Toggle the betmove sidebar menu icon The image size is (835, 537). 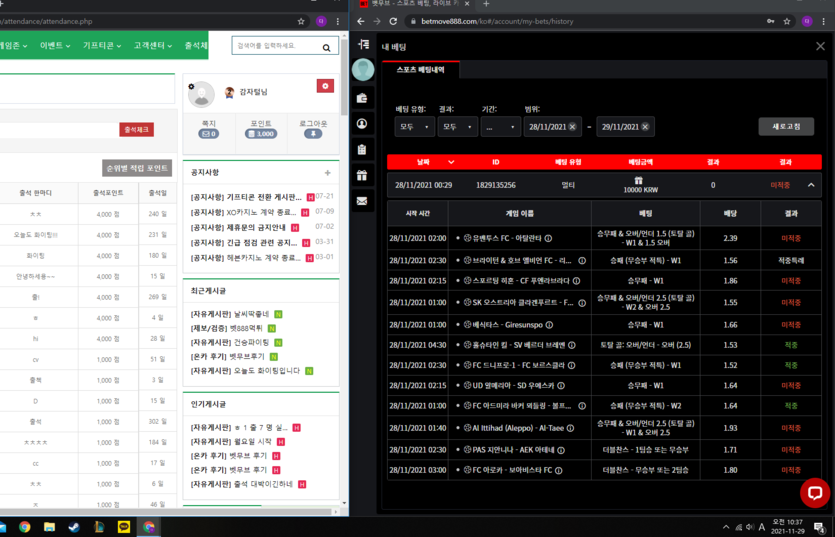pos(364,44)
